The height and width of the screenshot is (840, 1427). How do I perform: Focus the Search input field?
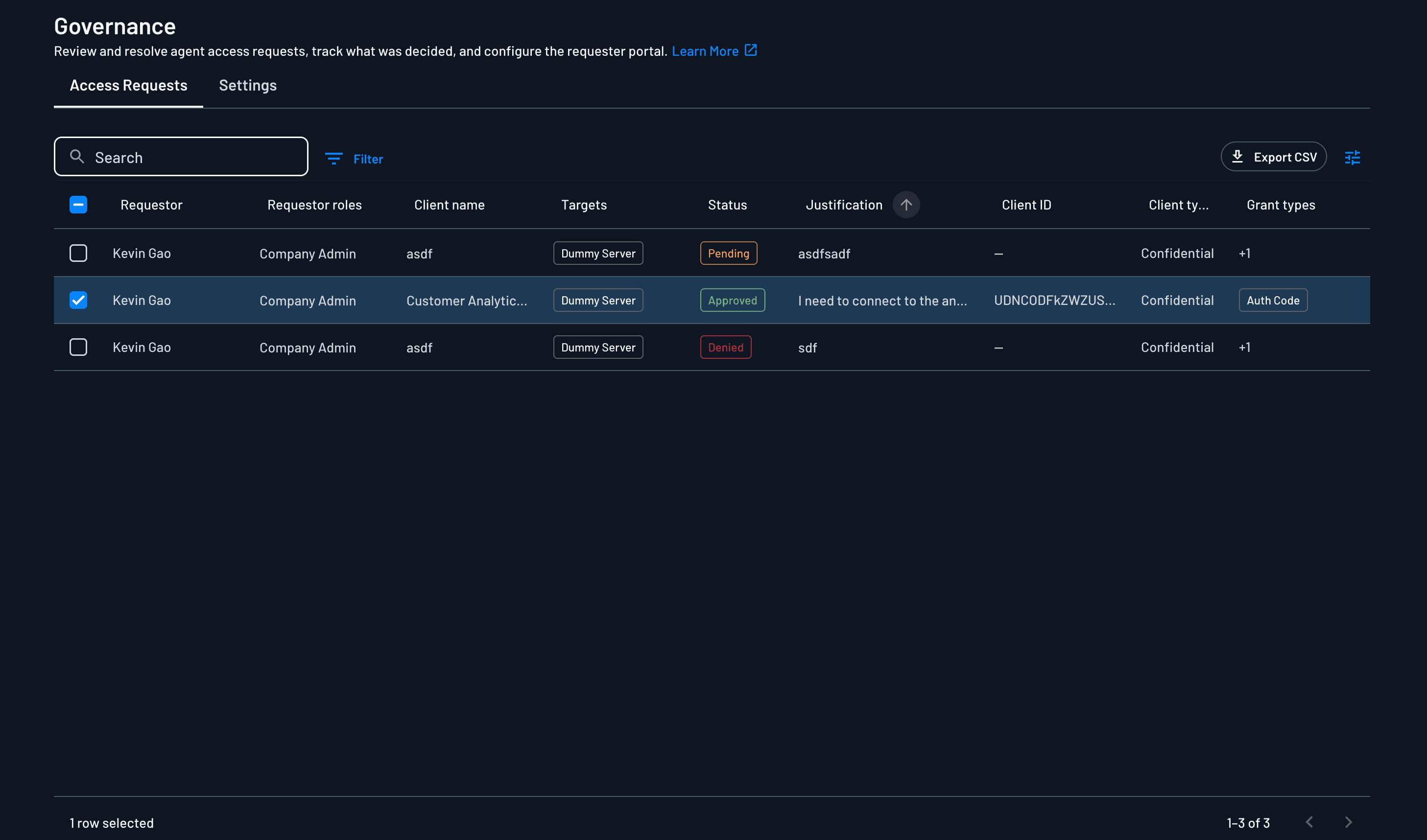(x=181, y=157)
